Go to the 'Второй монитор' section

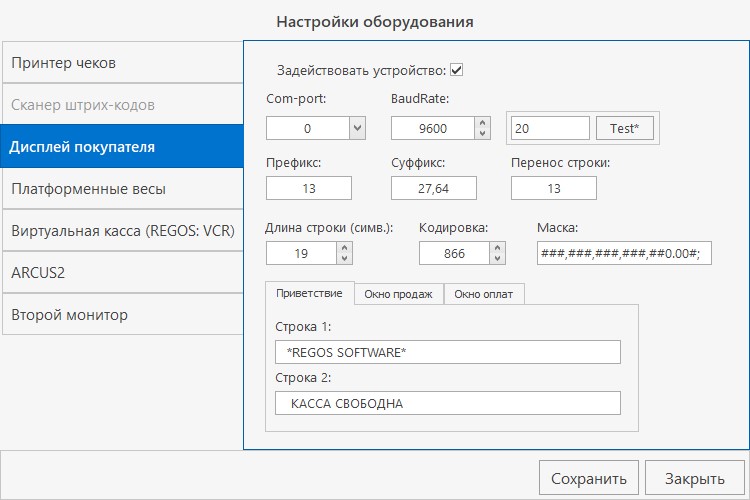click(122, 314)
